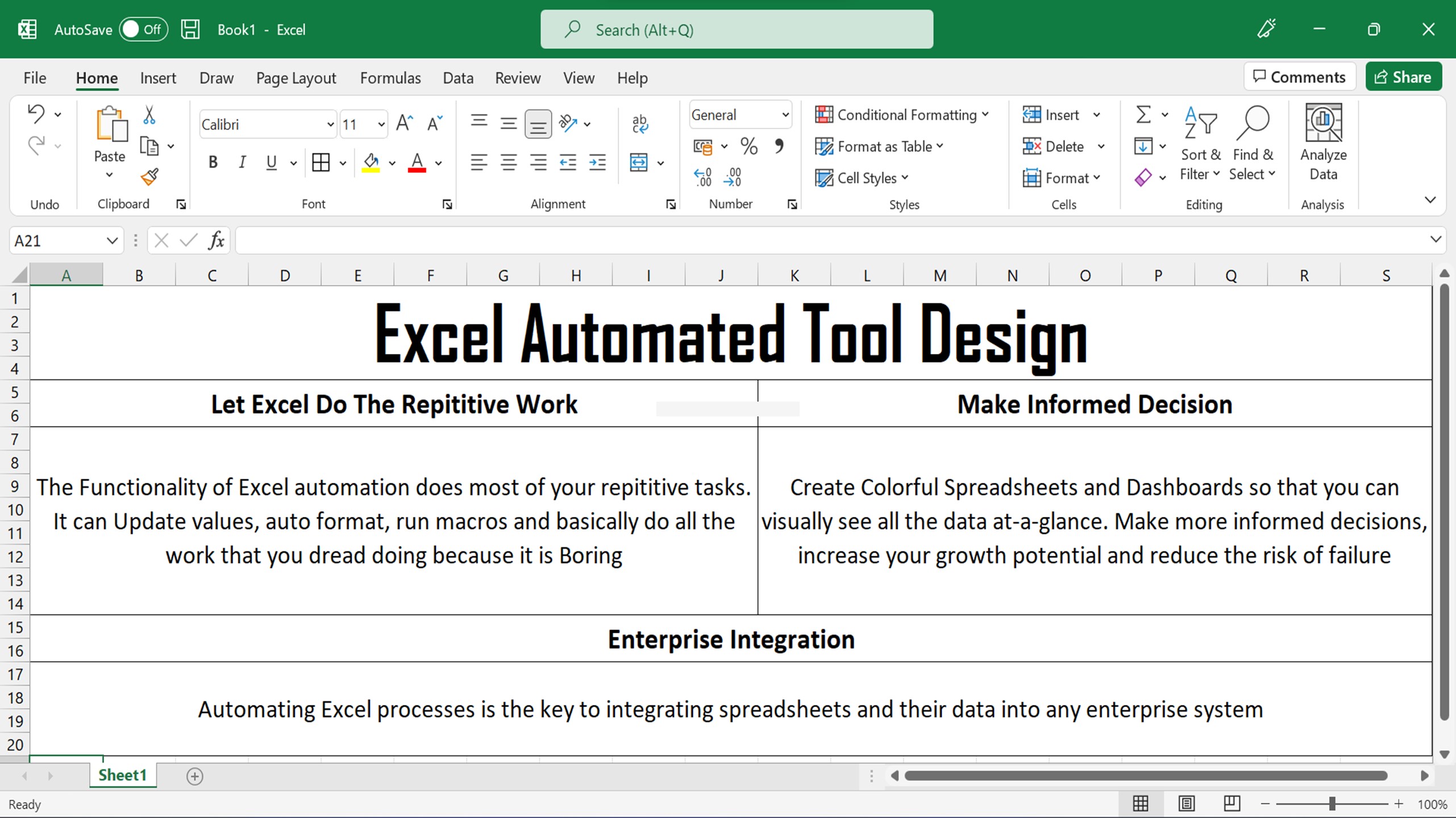The image size is (1456, 818).
Task: Open Analyze Data
Action: point(1323,142)
